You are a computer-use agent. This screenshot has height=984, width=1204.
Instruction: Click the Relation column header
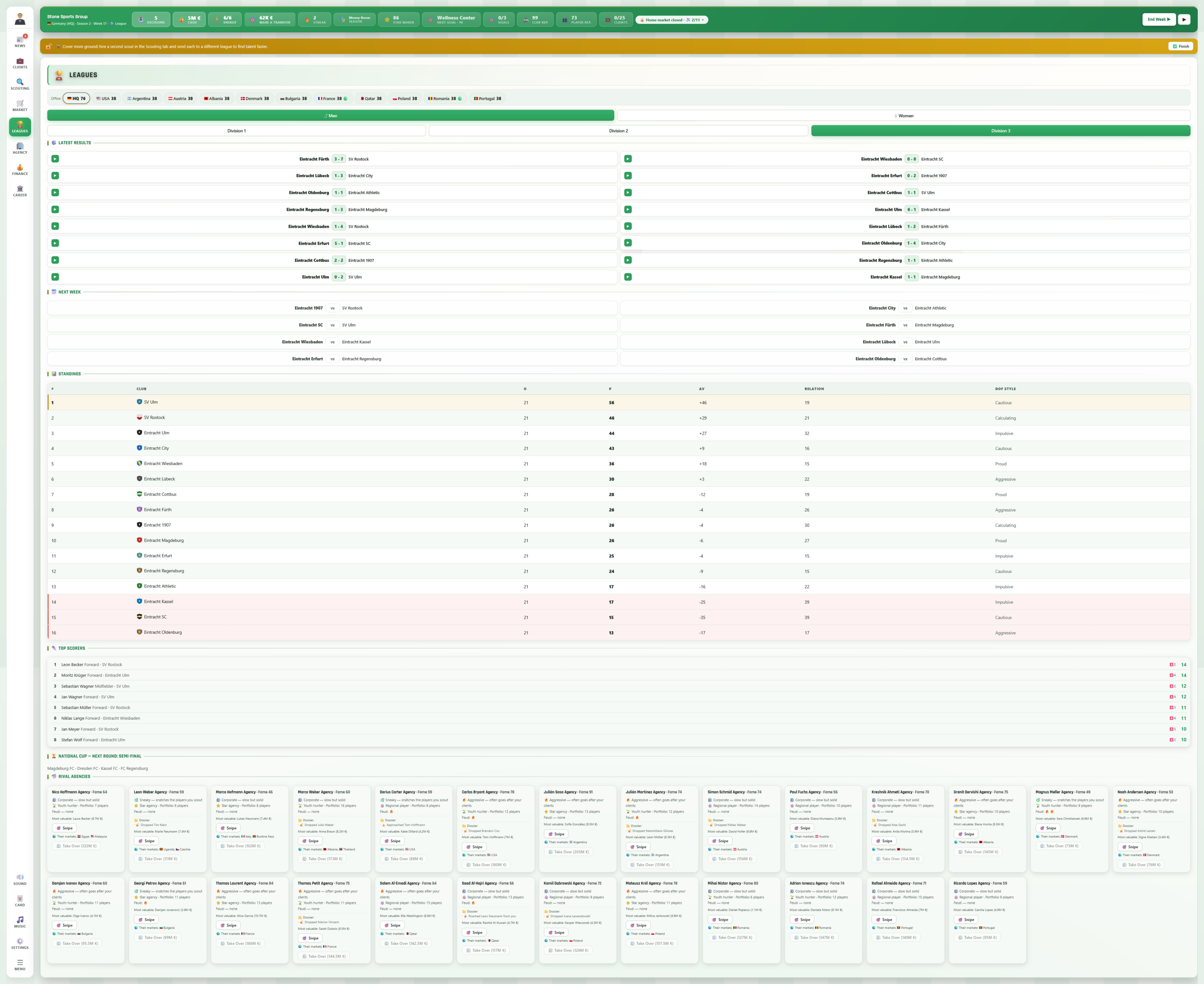click(814, 389)
